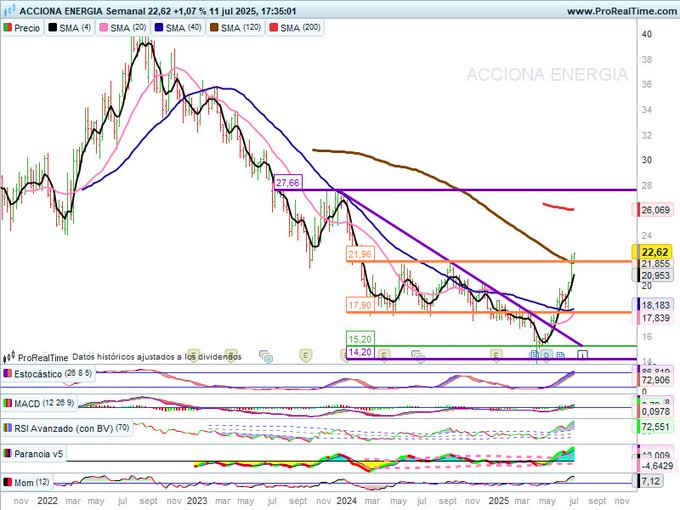680x510 pixels.
Task: Select the SMA (40) legend label
Action: pos(183,28)
